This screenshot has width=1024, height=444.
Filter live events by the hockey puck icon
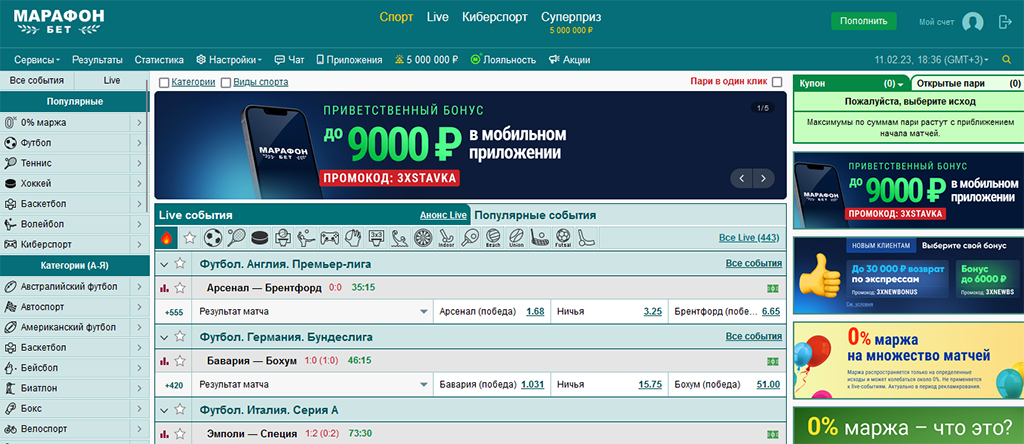pyautogui.click(x=260, y=238)
